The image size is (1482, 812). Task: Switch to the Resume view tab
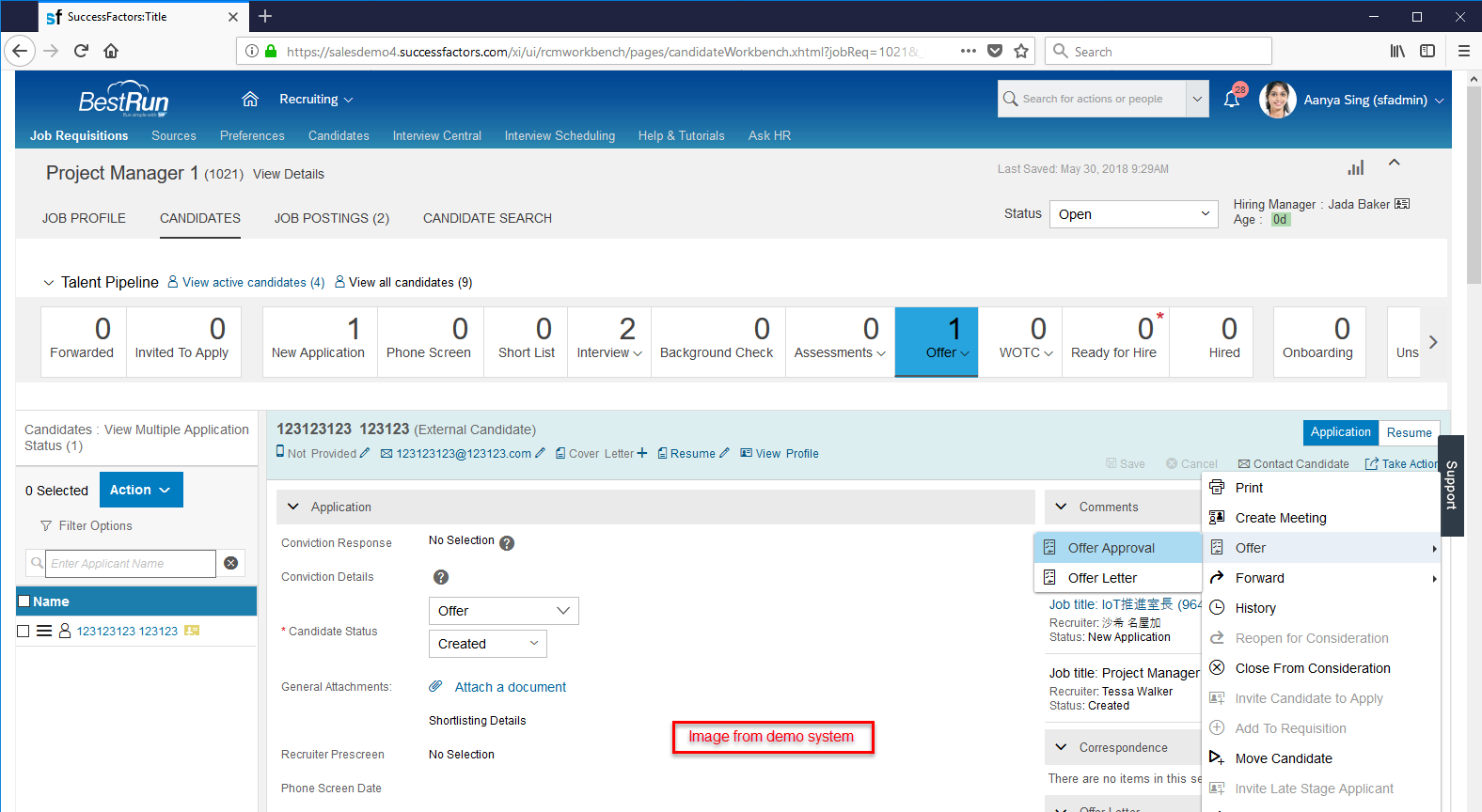click(x=1409, y=432)
